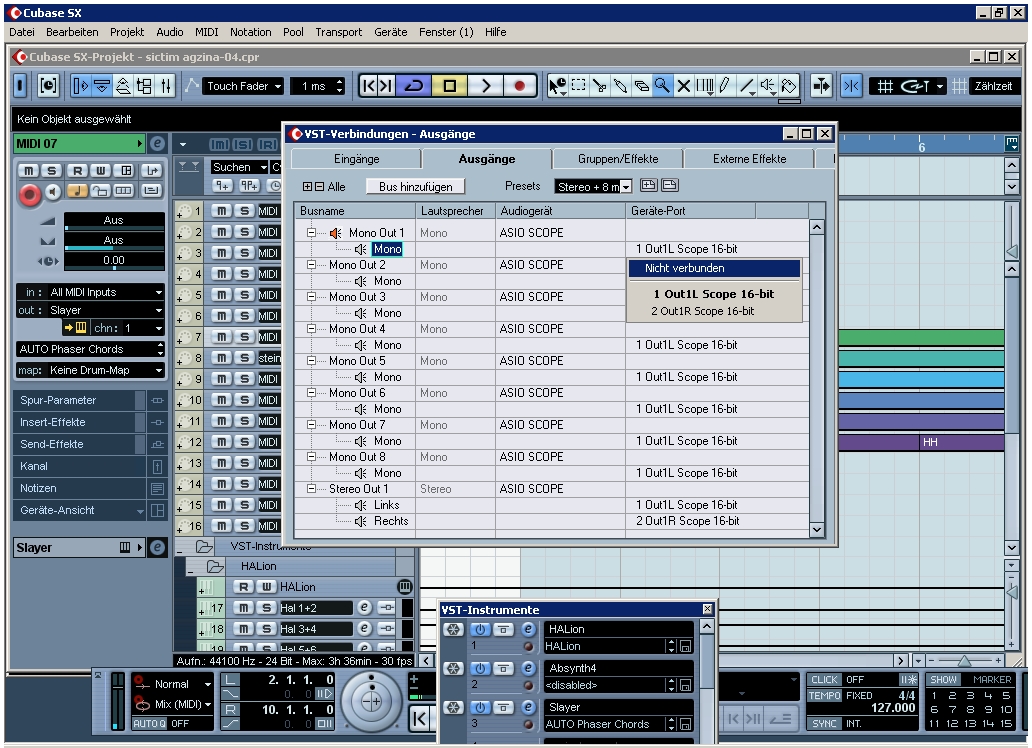1032x748 pixels.
Task: Select the Zoom magnifier tool
Action: tap(662, 86)
